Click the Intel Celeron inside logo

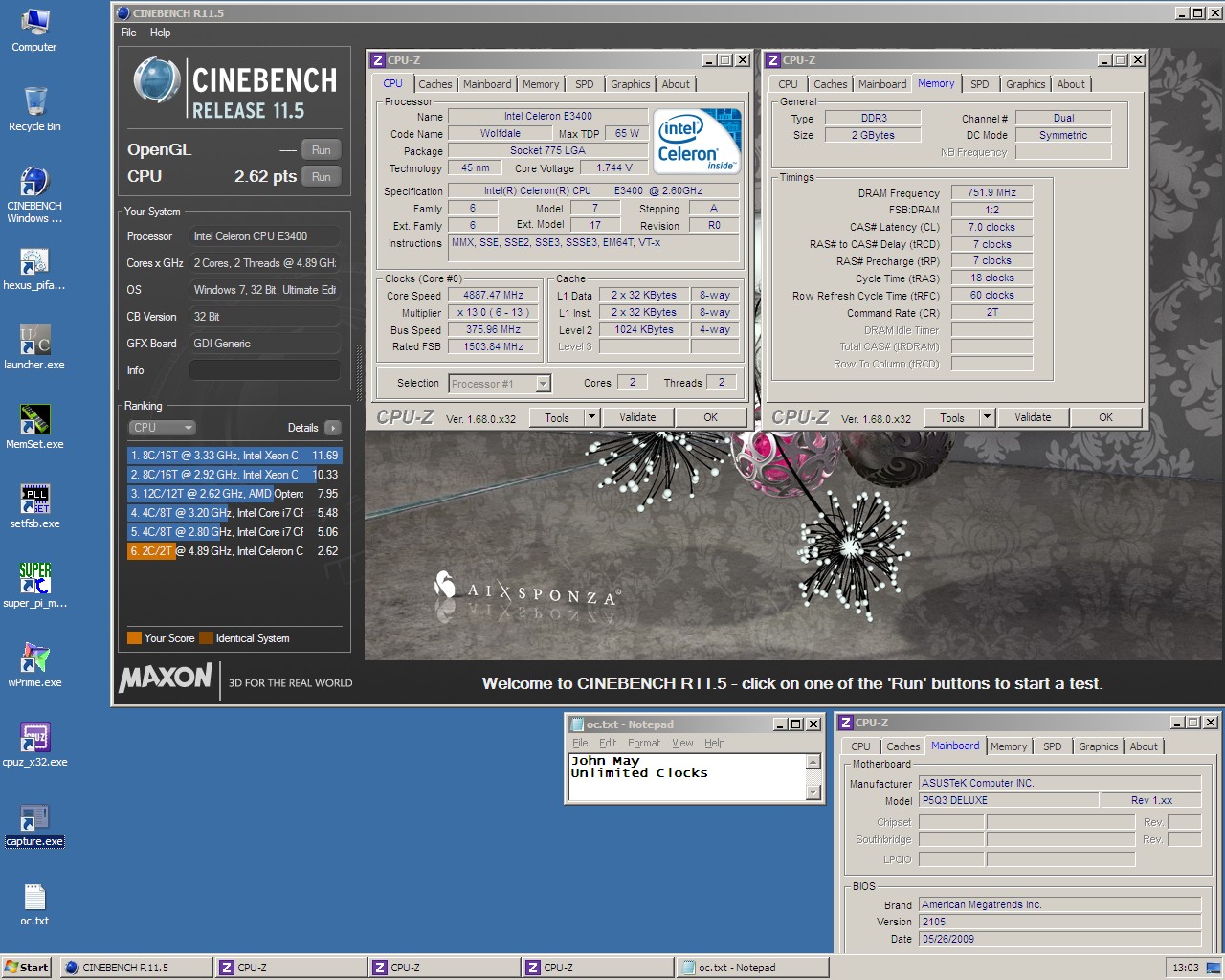pos(698,141)
